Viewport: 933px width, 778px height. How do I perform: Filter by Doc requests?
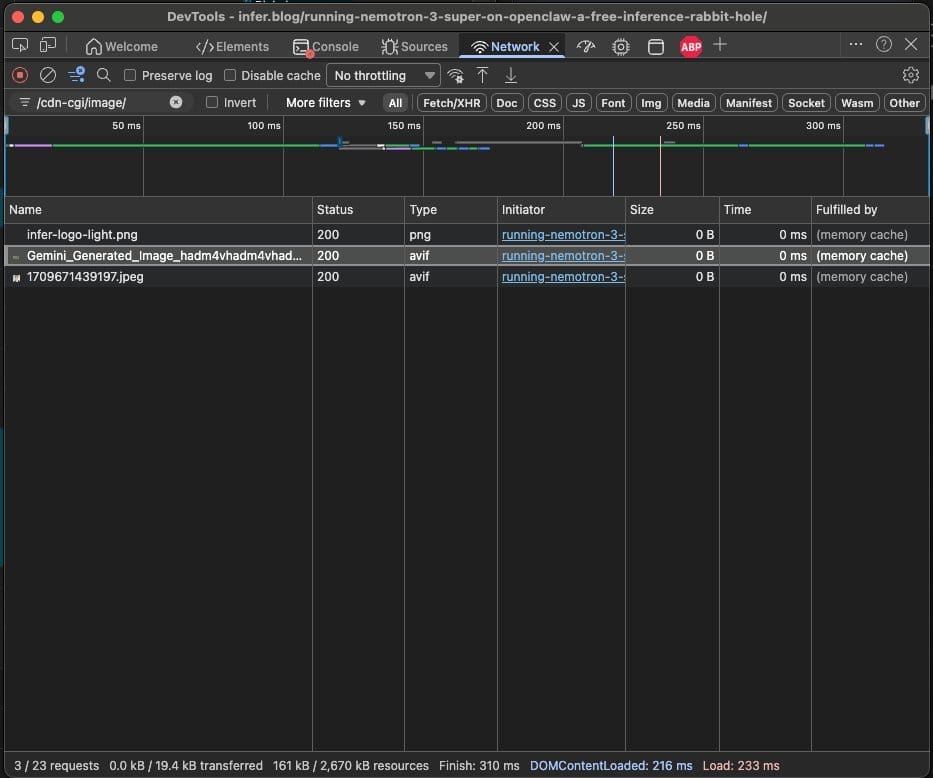coord(506,103)
